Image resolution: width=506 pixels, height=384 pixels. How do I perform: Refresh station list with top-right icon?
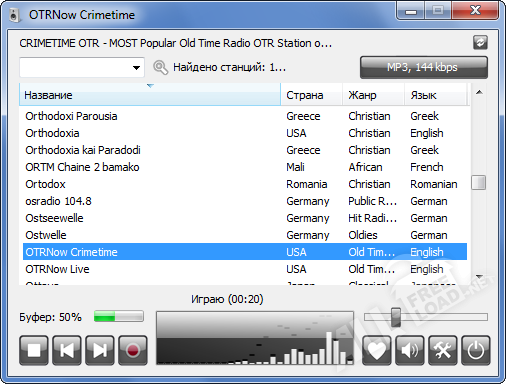pyautogui.click(x=480, y=43)
